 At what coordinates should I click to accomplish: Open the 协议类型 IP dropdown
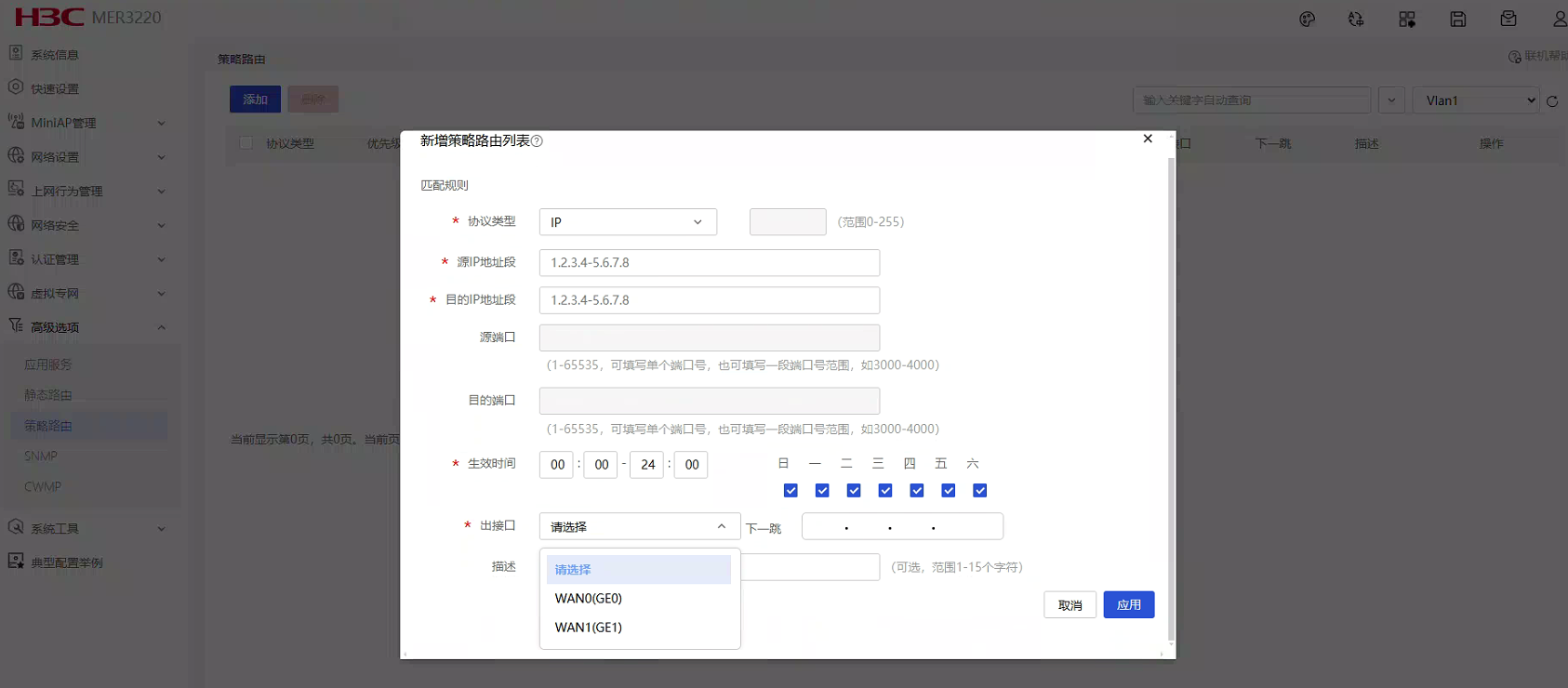pyautogui.click(x=628, y=222)
